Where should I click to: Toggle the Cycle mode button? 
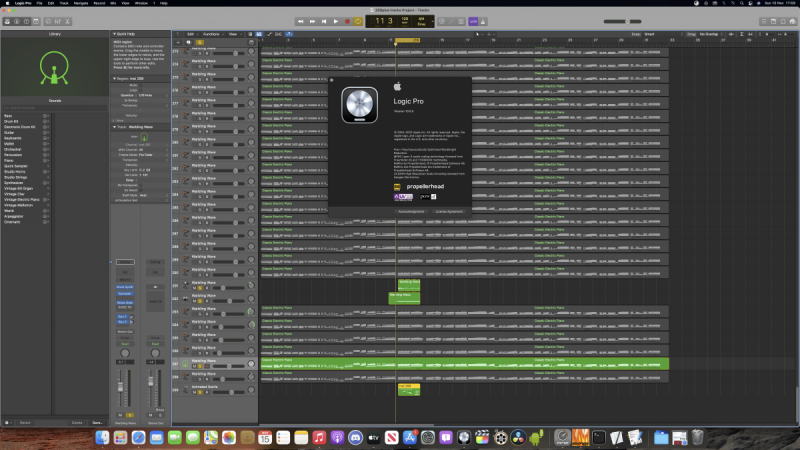point(359,20)
